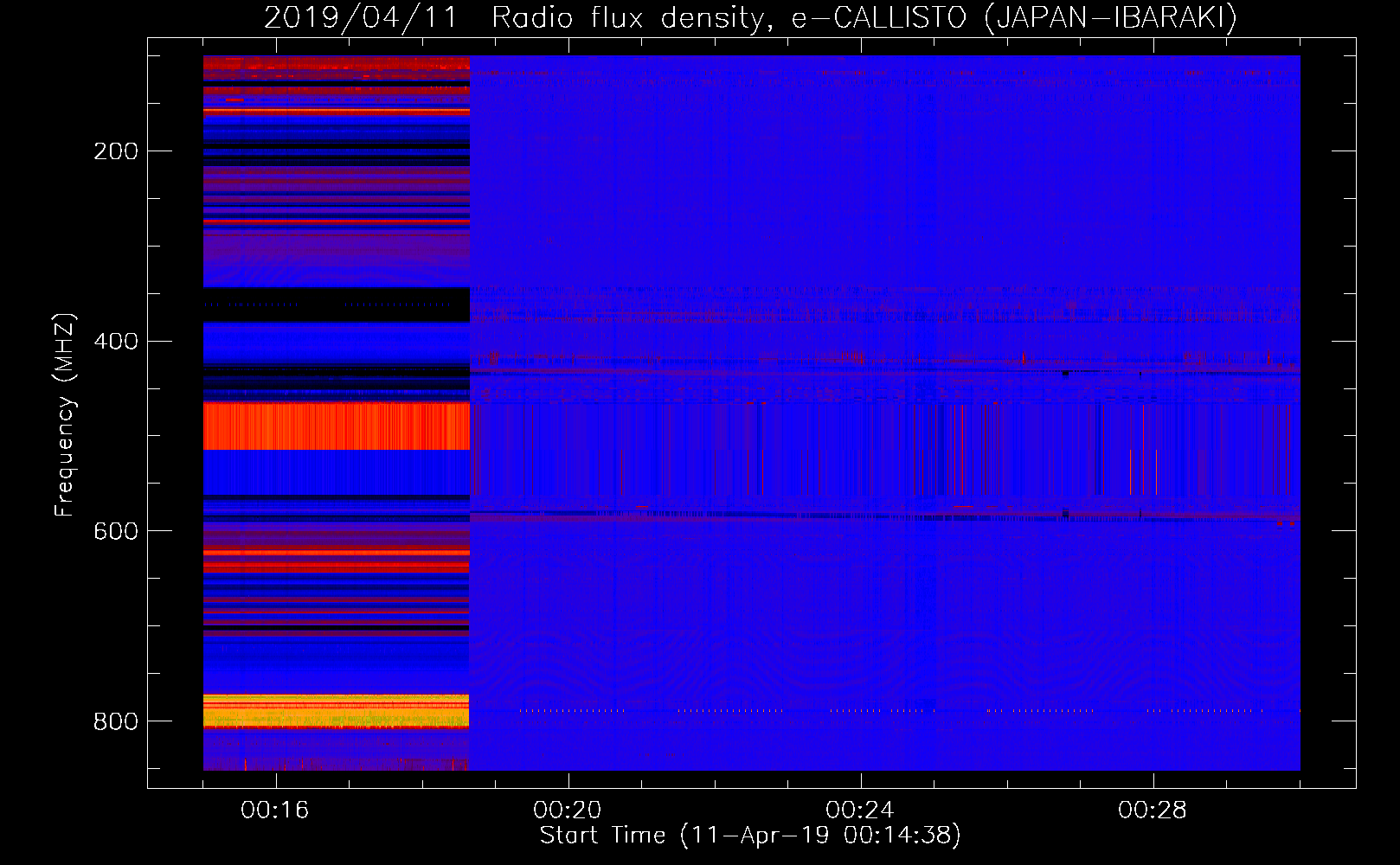Click the 200 frequency tick label

tap(116, 151)
